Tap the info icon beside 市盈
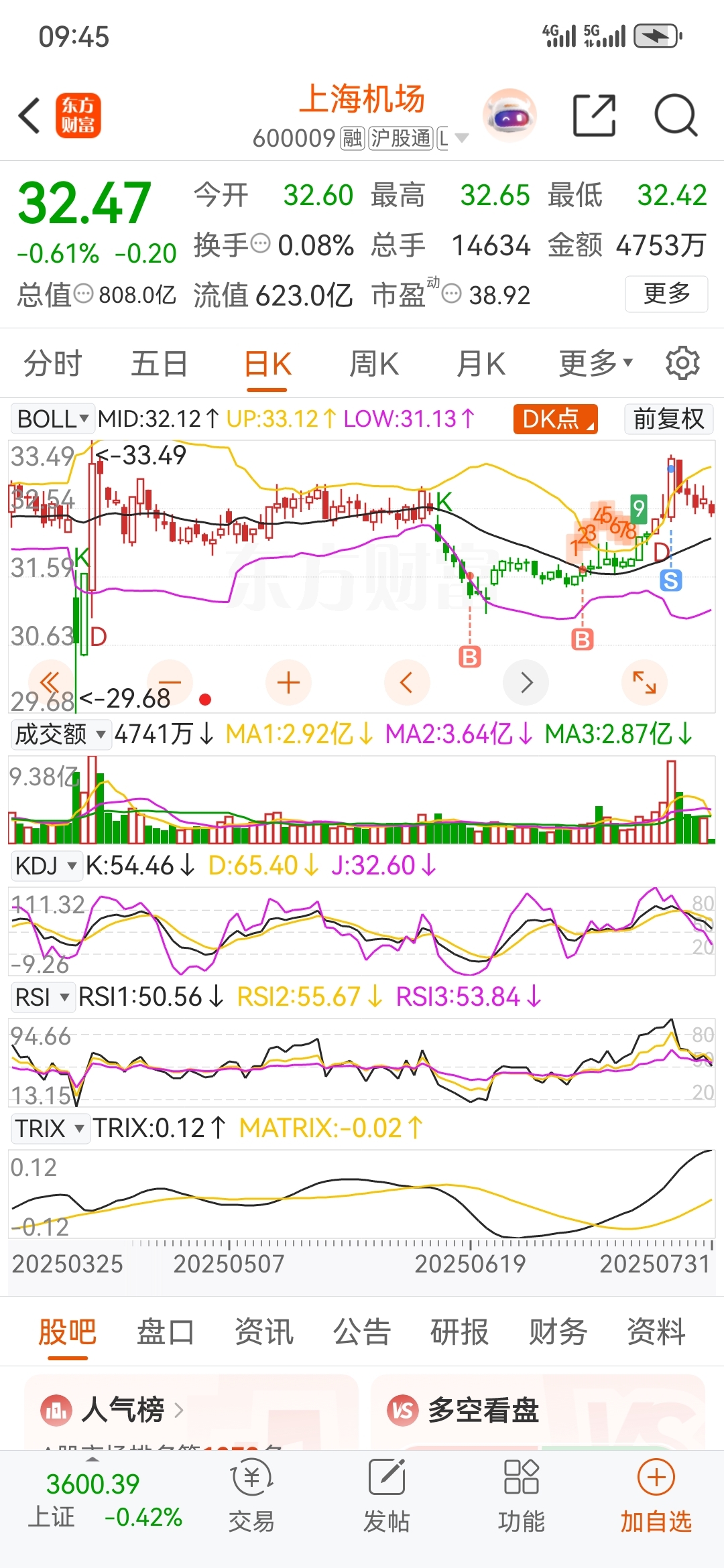 click(452, 293)
